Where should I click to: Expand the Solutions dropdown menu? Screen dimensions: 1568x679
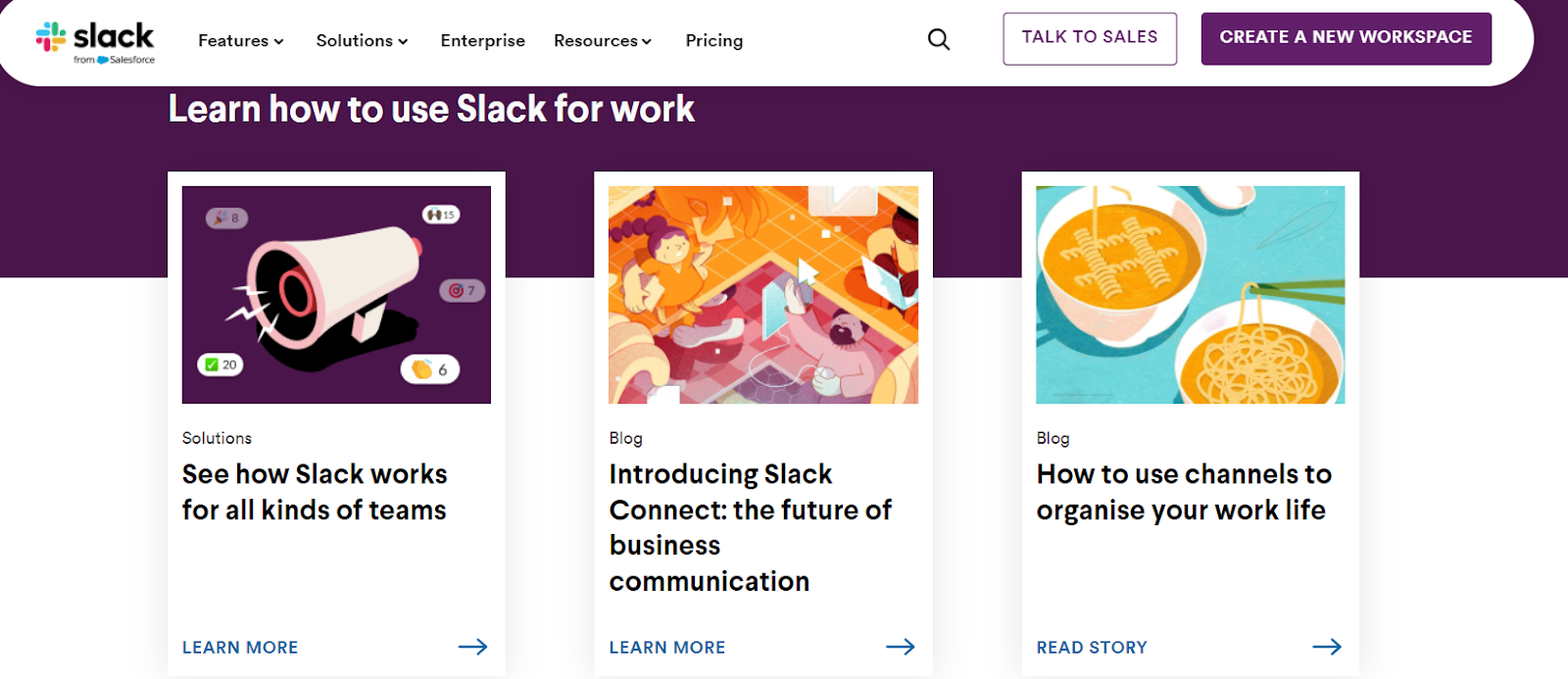(x=362, y=41)
